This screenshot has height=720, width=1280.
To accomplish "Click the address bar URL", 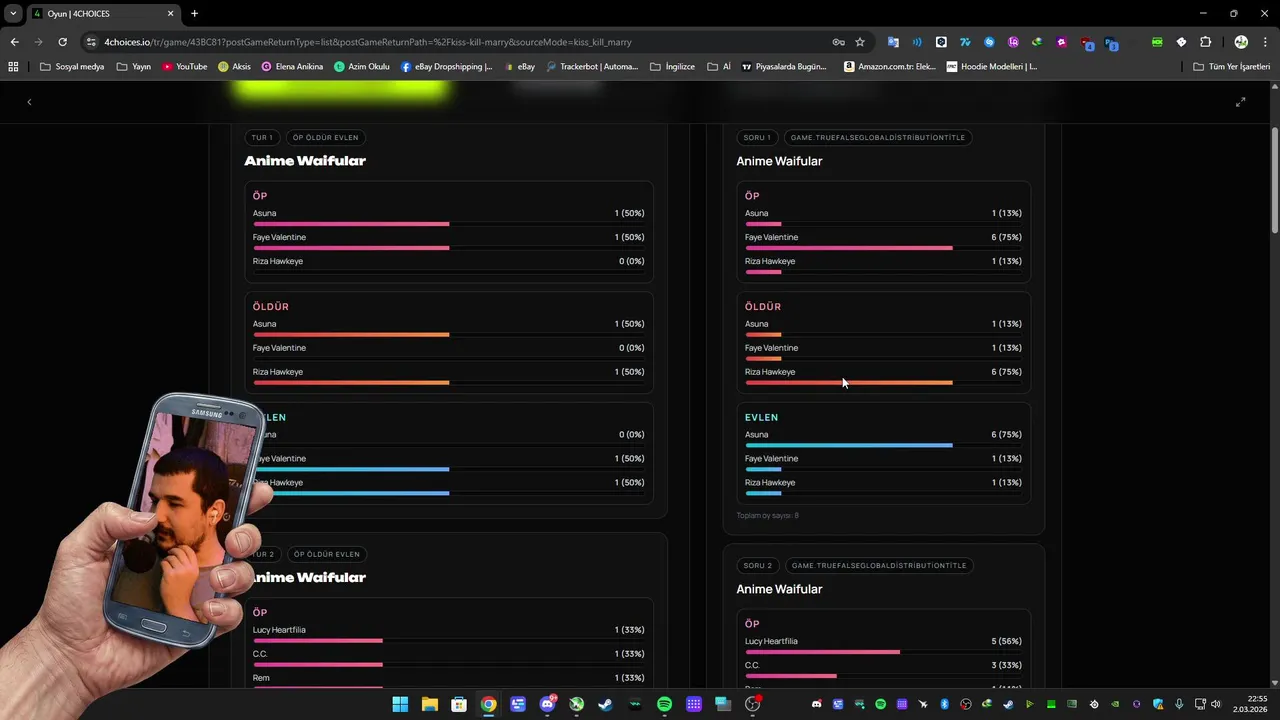I will tap(367, 42).
